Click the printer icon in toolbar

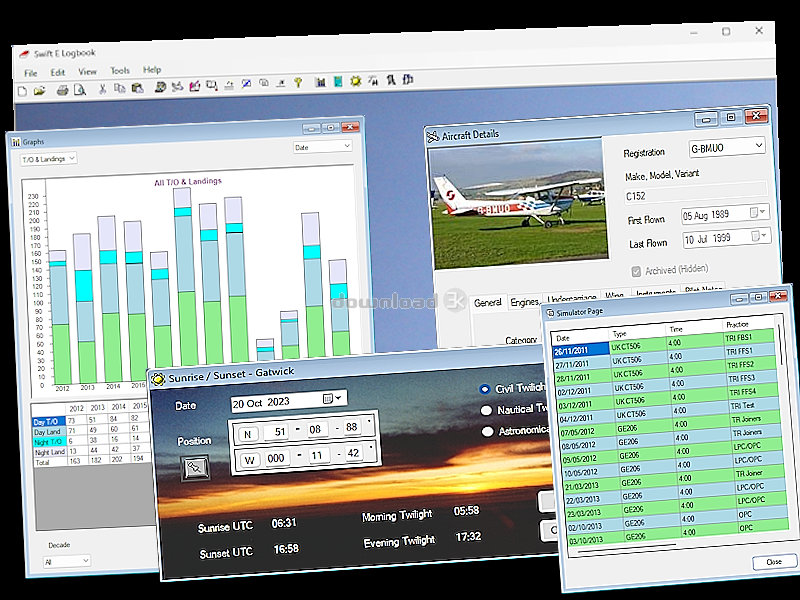(x=62, y=90)
